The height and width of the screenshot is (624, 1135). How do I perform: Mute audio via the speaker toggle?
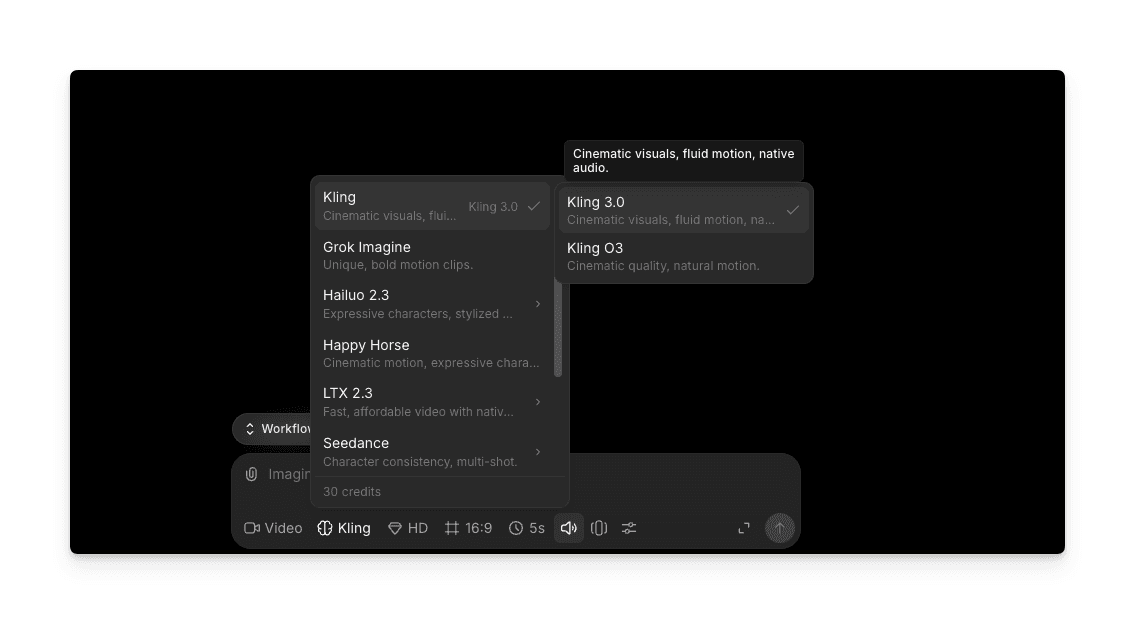pos(569,528)
